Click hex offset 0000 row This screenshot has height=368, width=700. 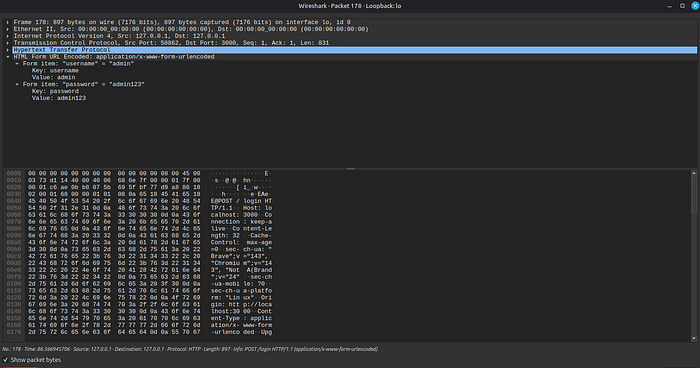tap(14, 174)
